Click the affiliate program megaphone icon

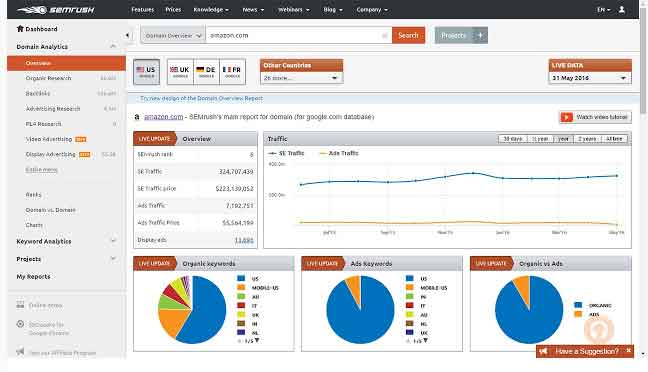[x=20, y=352]
